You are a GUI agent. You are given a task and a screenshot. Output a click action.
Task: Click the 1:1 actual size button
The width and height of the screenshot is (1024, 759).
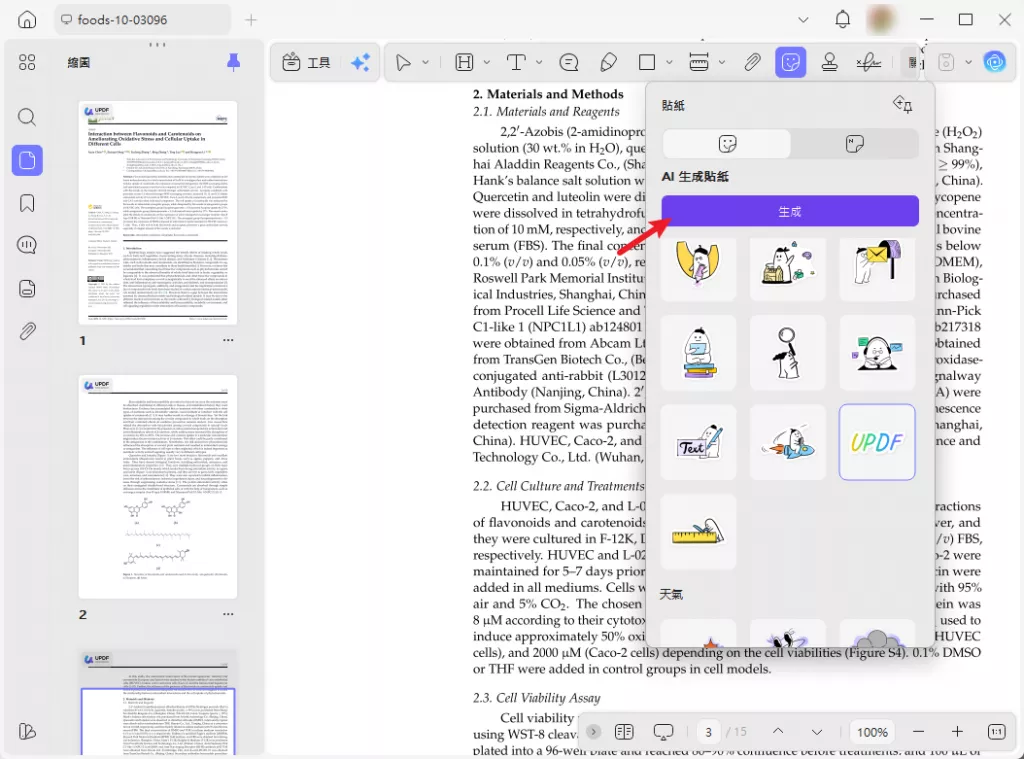pos(997,732)
